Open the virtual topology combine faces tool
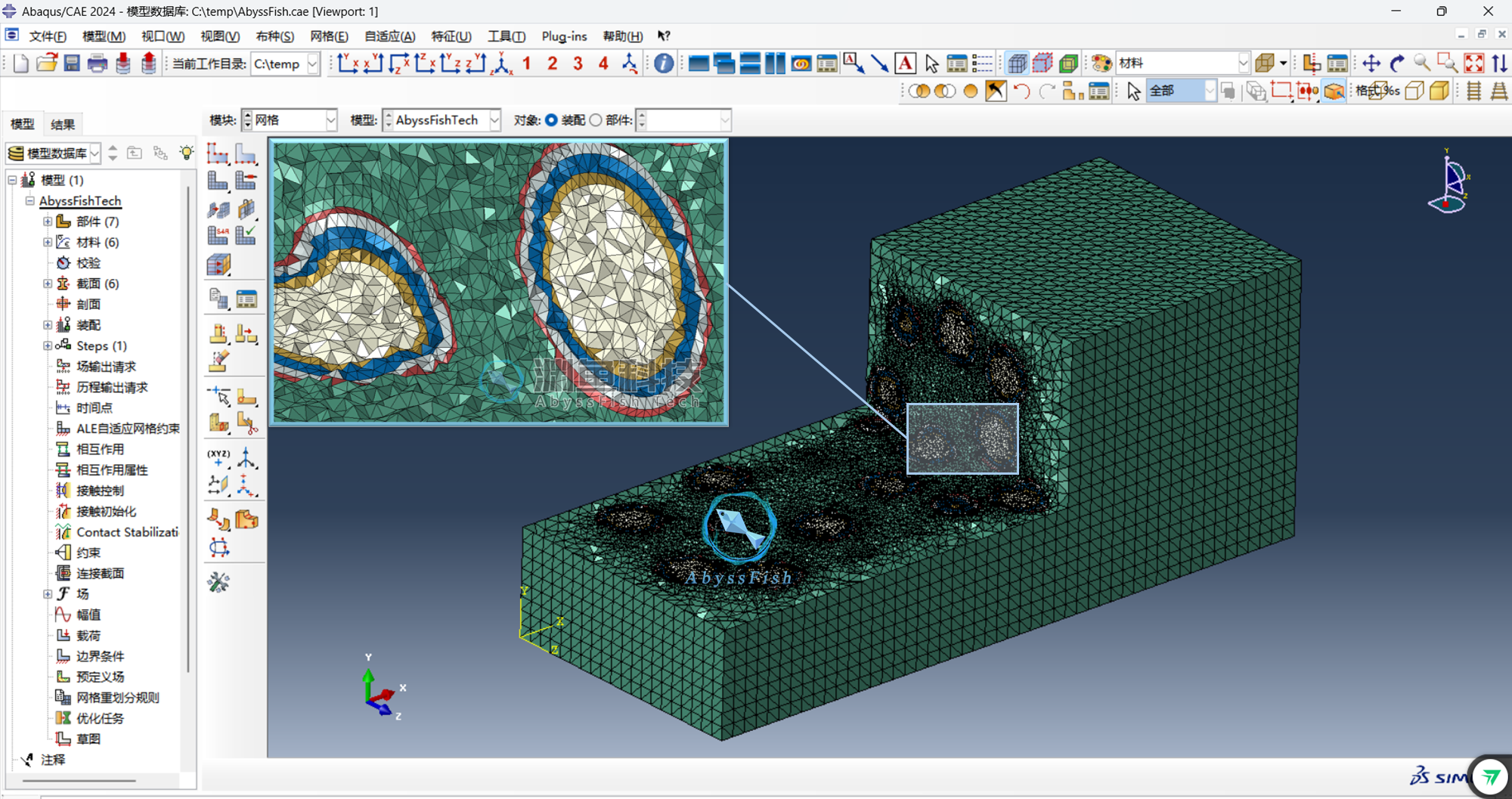Viewport: 1512px width, 799px height. coord(218,520)
